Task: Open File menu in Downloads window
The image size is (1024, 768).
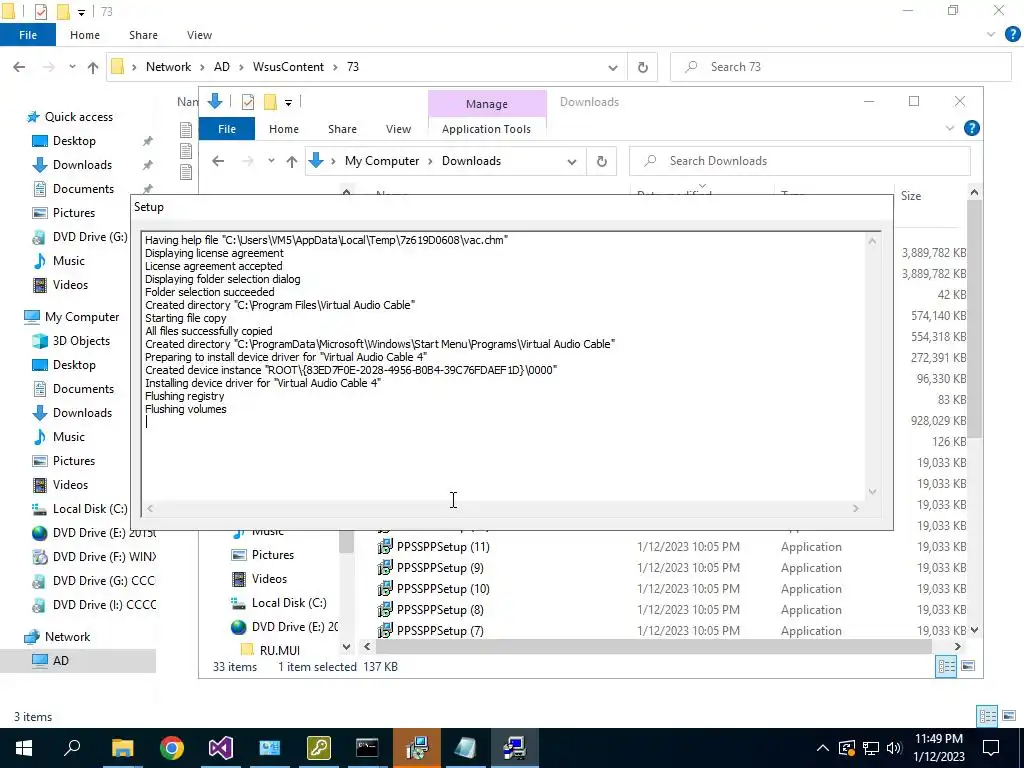Action: tap(227, 129)
